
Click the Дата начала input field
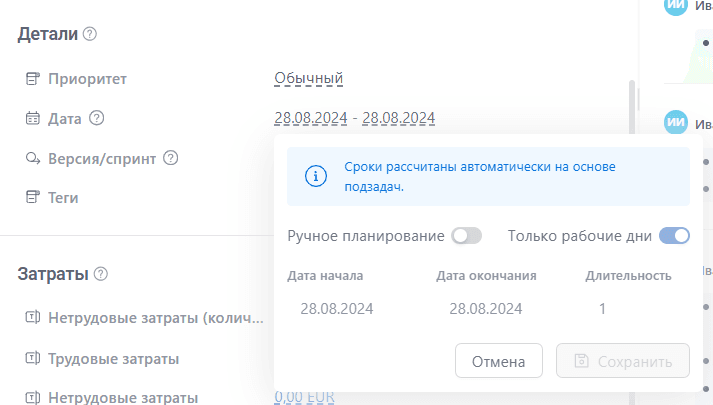[x=337, y=309]
